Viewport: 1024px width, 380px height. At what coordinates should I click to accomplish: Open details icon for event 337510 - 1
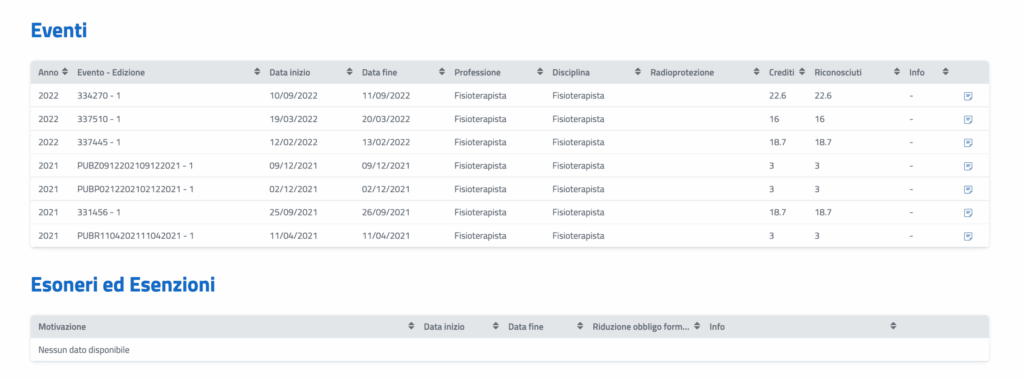pos(968,119)
